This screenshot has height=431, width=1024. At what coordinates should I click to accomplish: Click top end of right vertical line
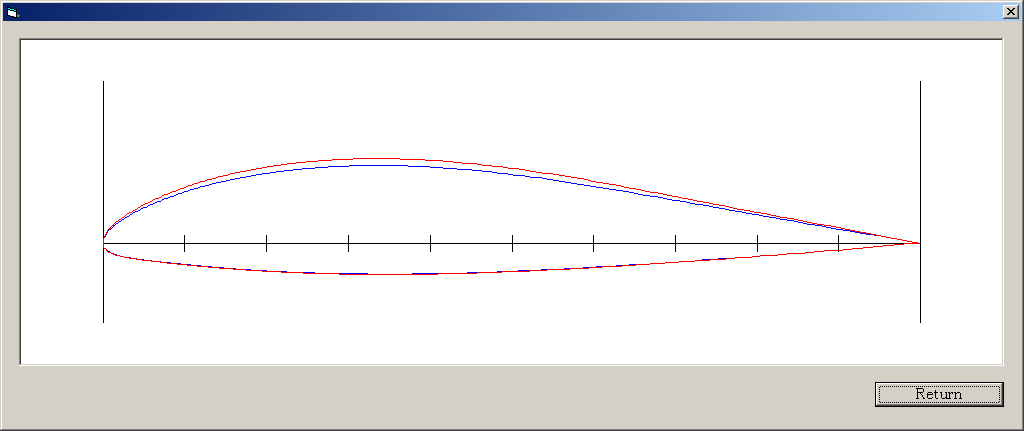(x=920, y=83)
